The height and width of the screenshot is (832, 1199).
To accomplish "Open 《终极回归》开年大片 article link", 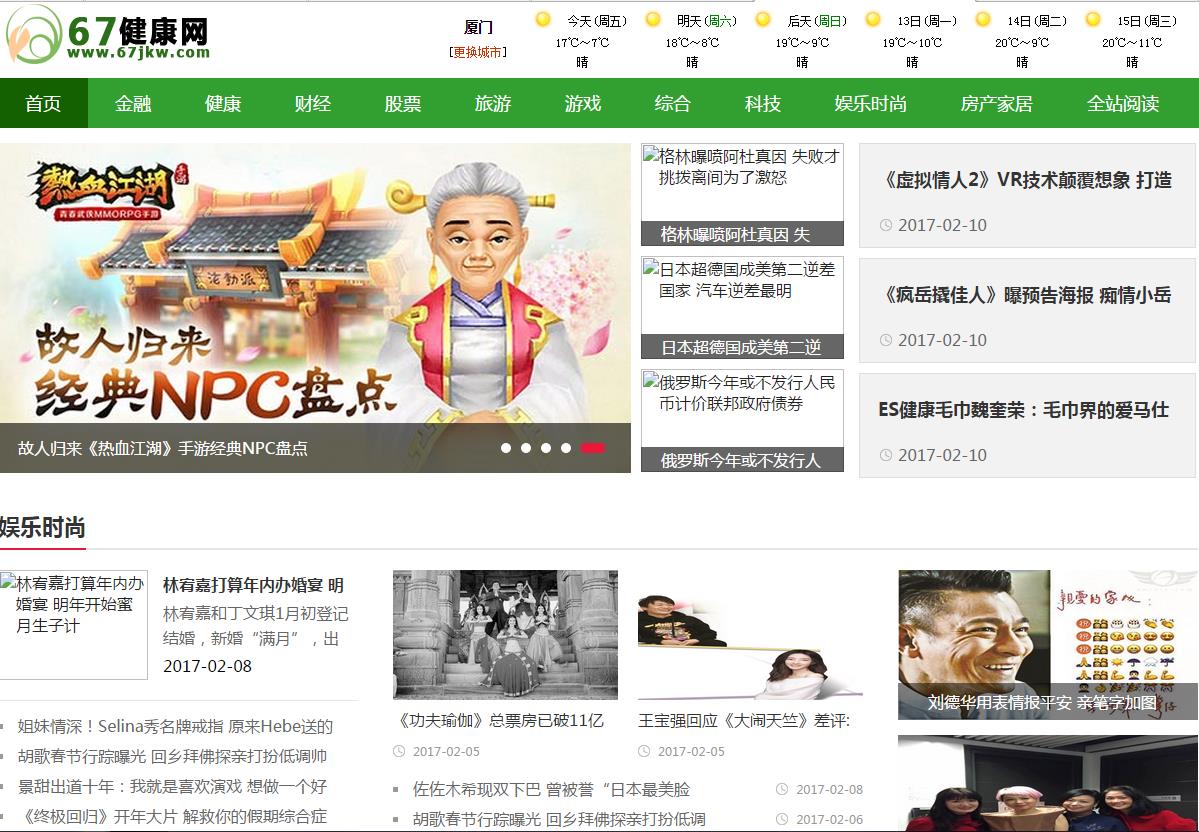I will (x=172, y=816).
